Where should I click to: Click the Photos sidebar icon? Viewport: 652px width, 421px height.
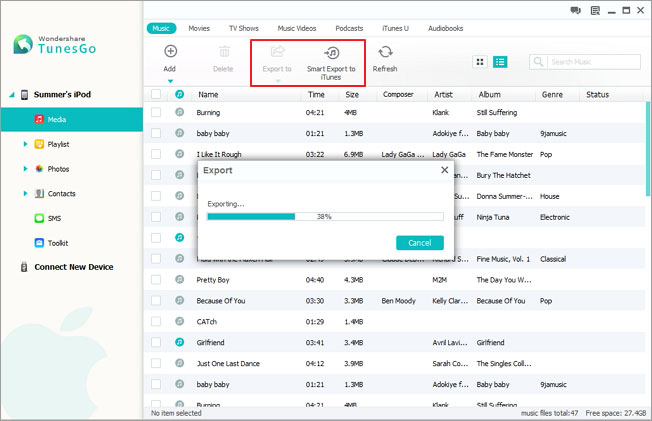click(39, 168)
